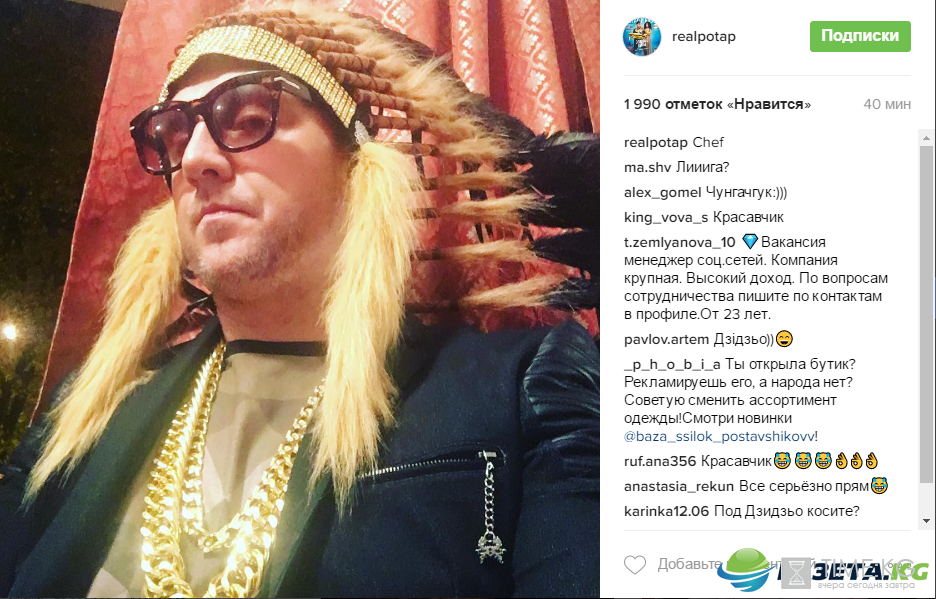The height and width of the screenshot is (599, 936).
Task: Open the pavlov.artem commenter profile
Action: coord(666,339)
